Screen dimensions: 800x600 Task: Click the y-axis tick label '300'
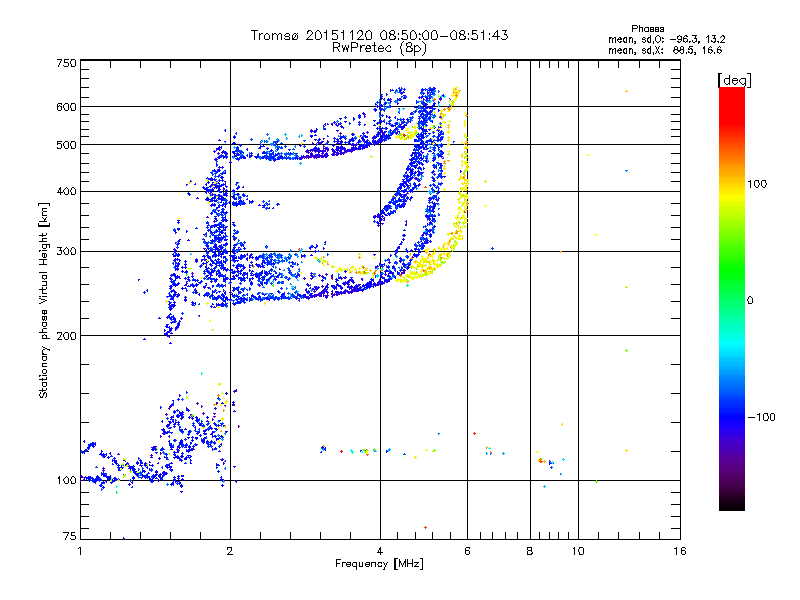(x=66, y=252)
